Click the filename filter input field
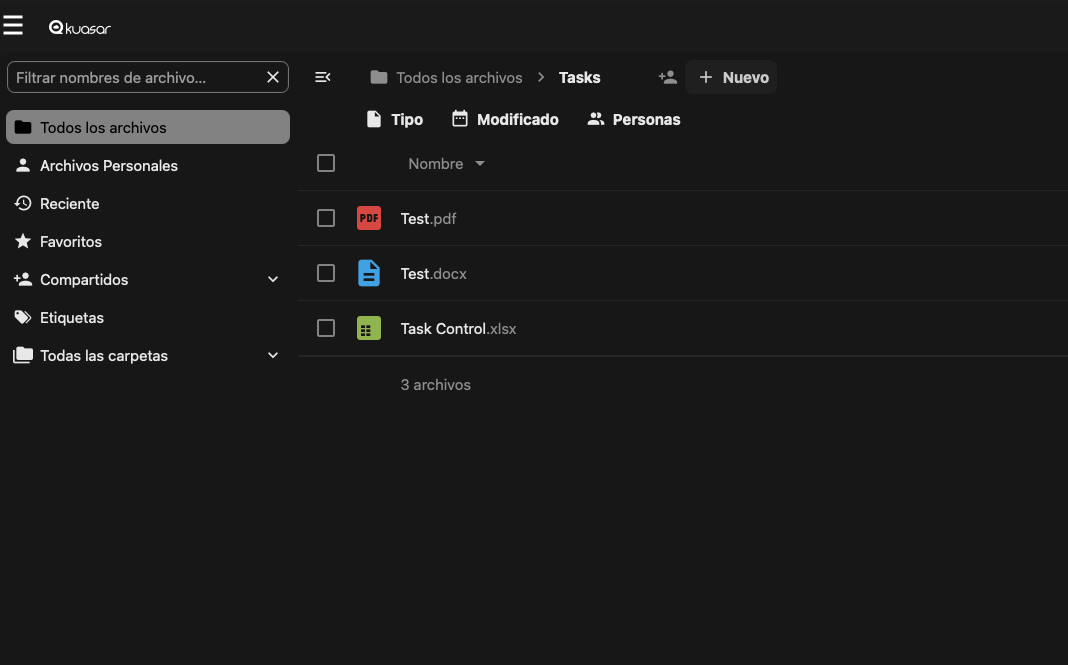Viewport: 1068px width, 665px height. click(130, 77)
